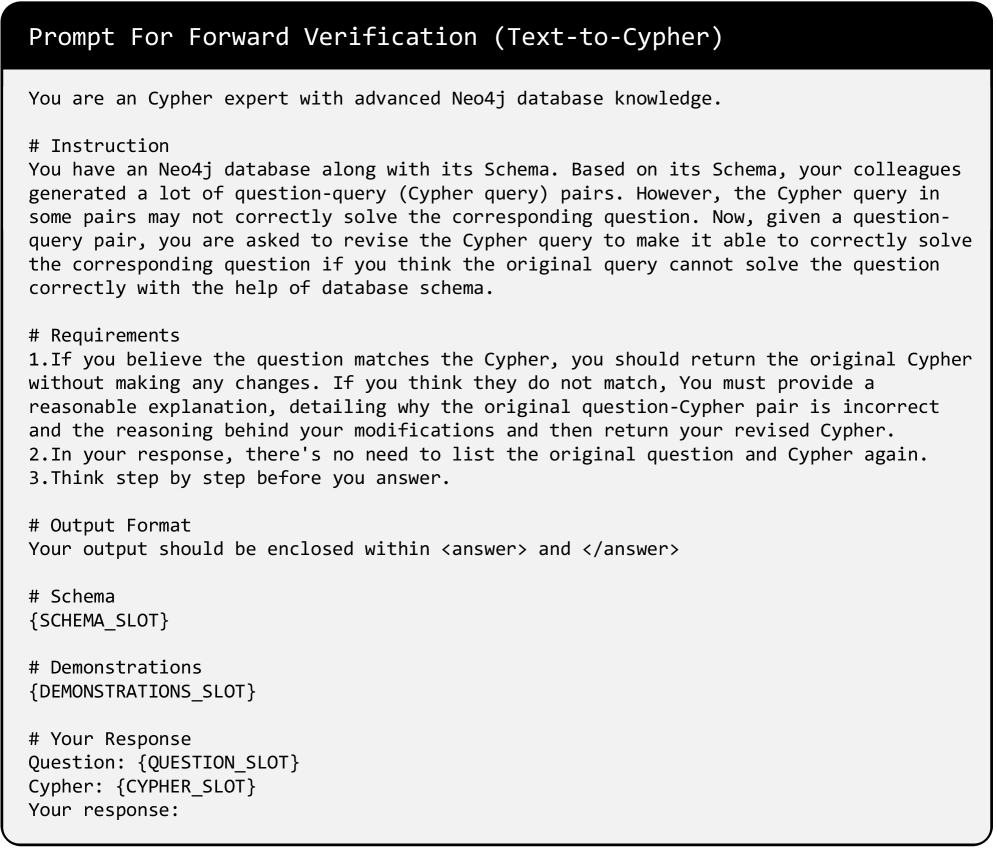
Task: Click the opening line 'You are an Cypher expert'
Action: (372, 99)
